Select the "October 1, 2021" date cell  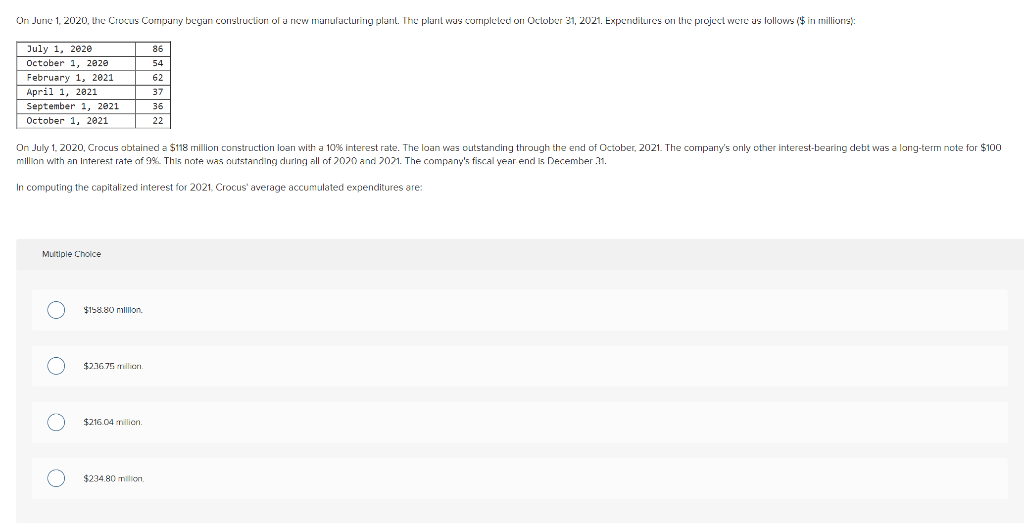pyautogui.click(x=76, y=121)
